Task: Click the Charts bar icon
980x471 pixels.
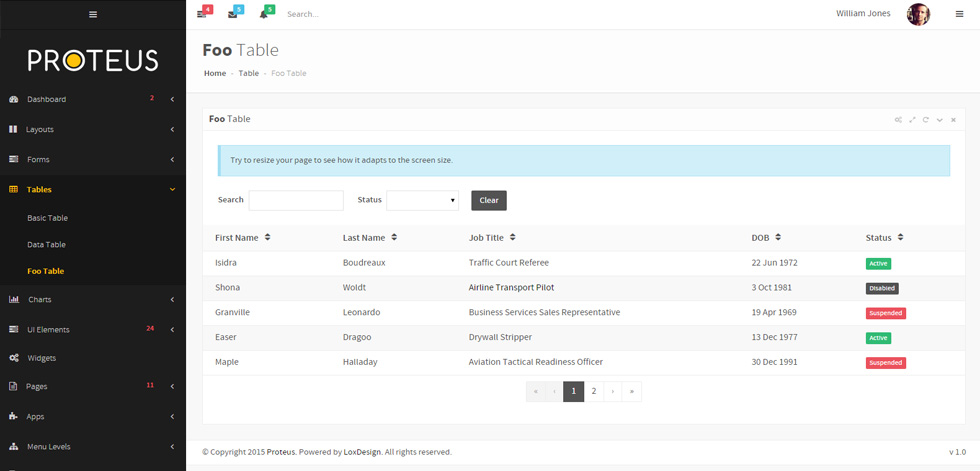Action: point(14,299)
